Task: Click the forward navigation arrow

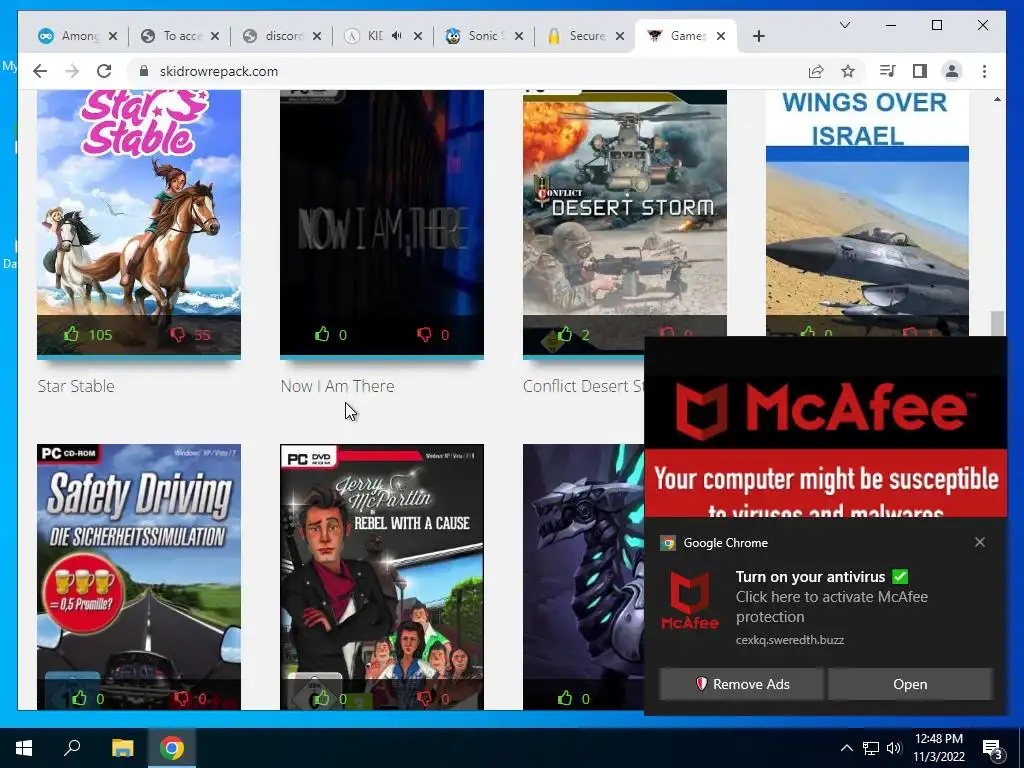Action: coord(72,71)
